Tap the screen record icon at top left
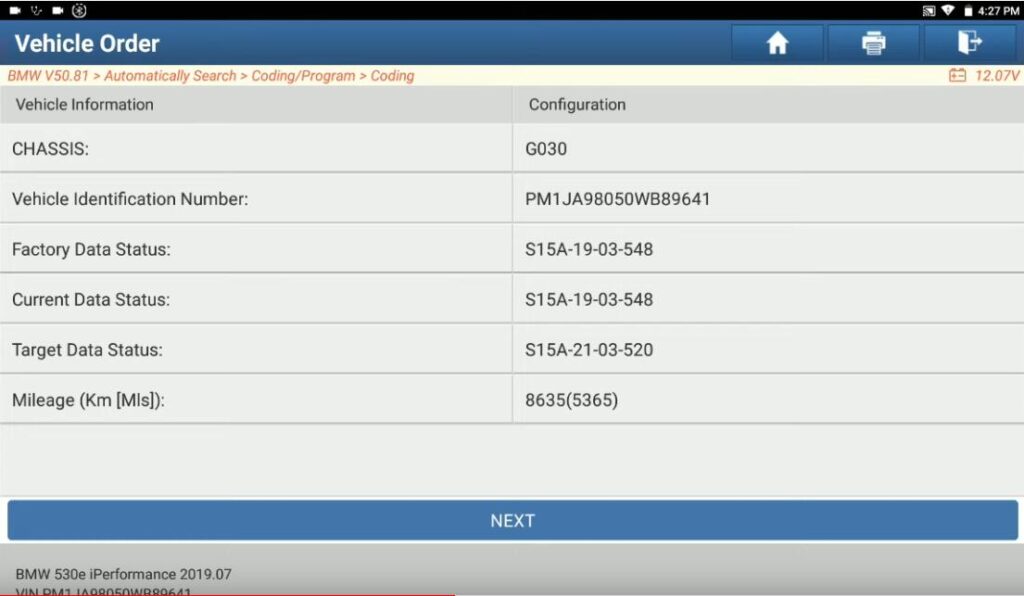The image size is (1024, 596). (x=15, y=10)
